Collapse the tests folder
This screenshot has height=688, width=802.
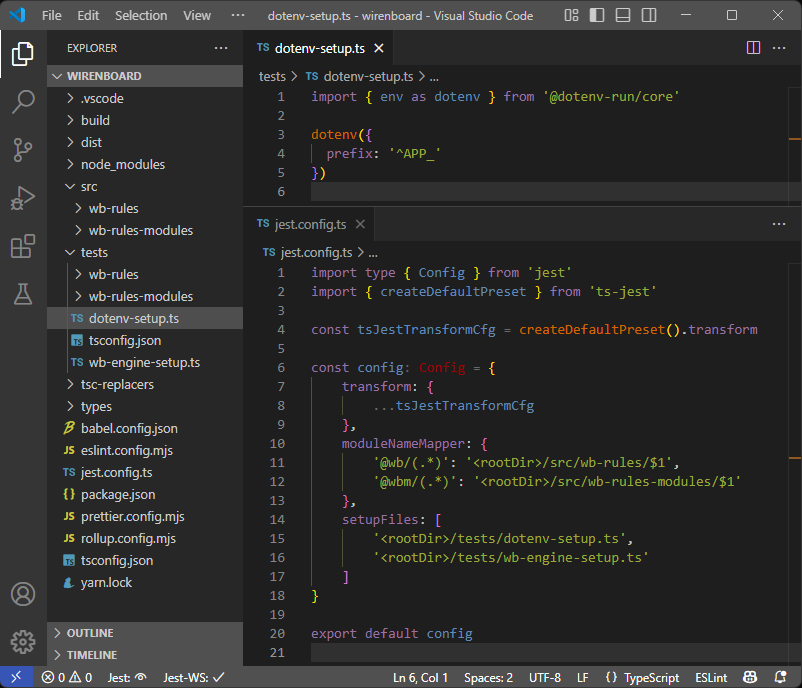[x=94, y=252]
